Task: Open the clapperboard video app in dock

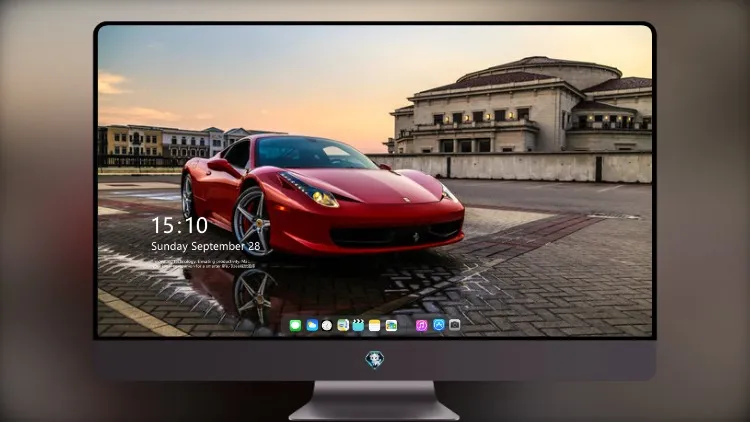Action: pos(358,326)
